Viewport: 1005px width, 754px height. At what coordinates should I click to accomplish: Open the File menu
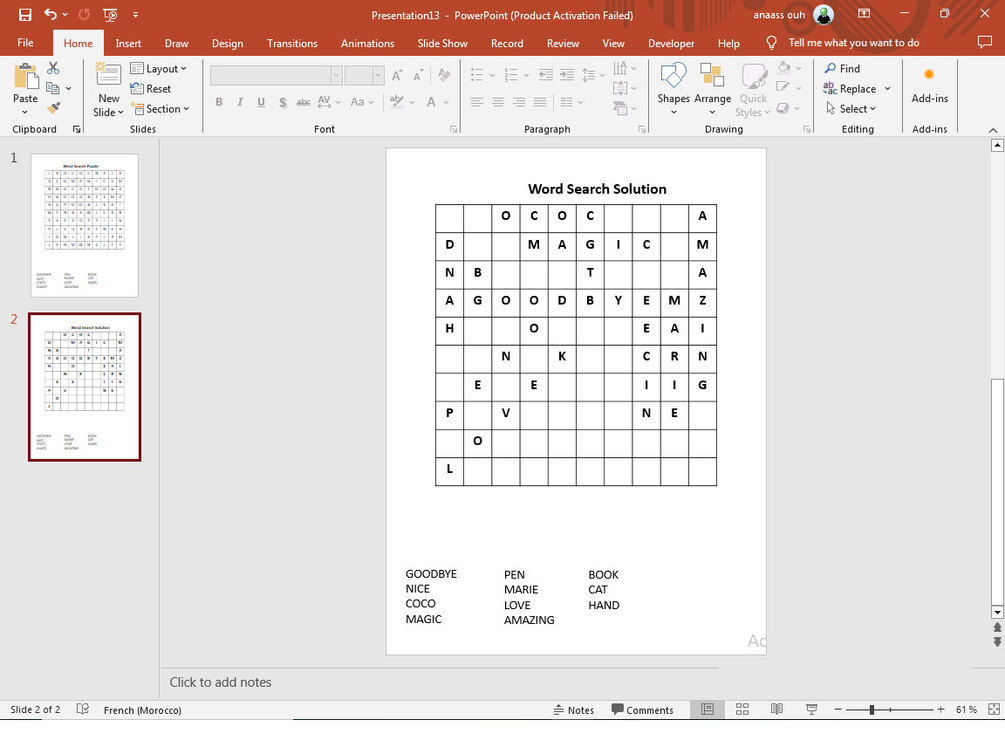[x=26, y=42]
